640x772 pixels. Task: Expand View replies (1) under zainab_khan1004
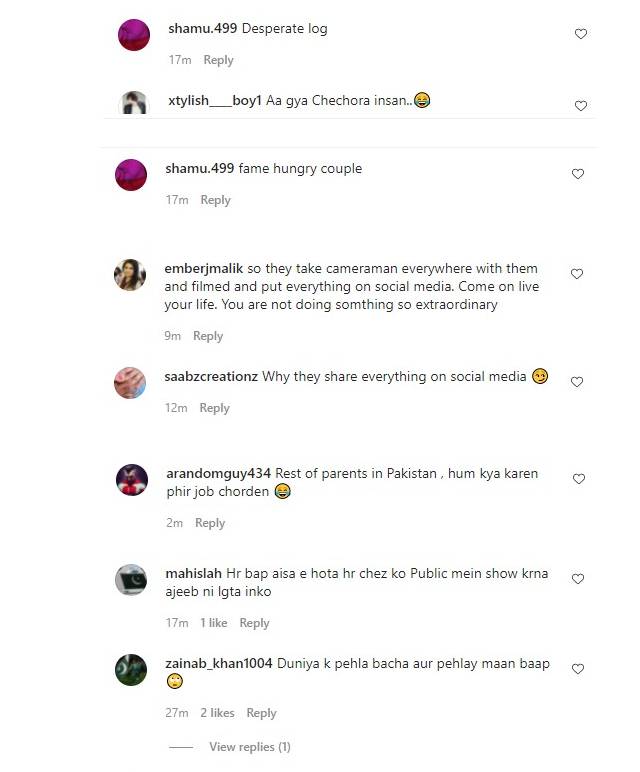point(250,747)
